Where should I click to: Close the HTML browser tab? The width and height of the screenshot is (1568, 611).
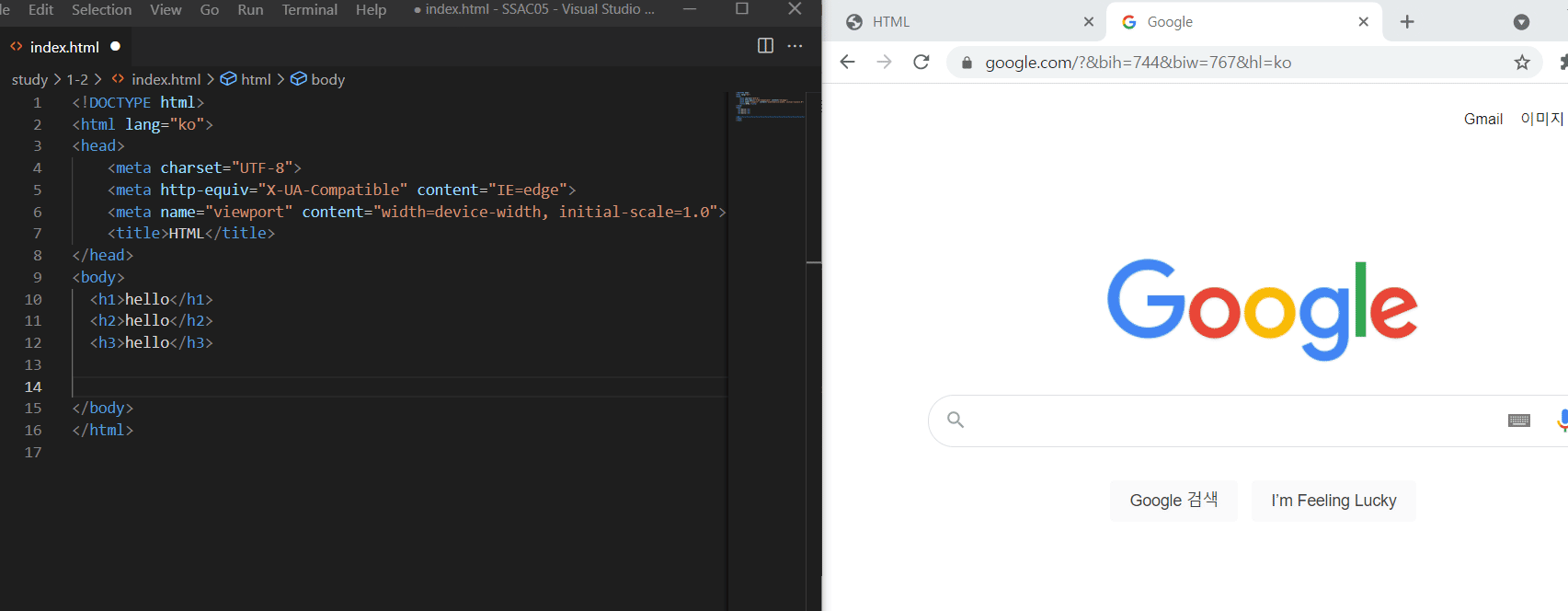click(1089, 22)
